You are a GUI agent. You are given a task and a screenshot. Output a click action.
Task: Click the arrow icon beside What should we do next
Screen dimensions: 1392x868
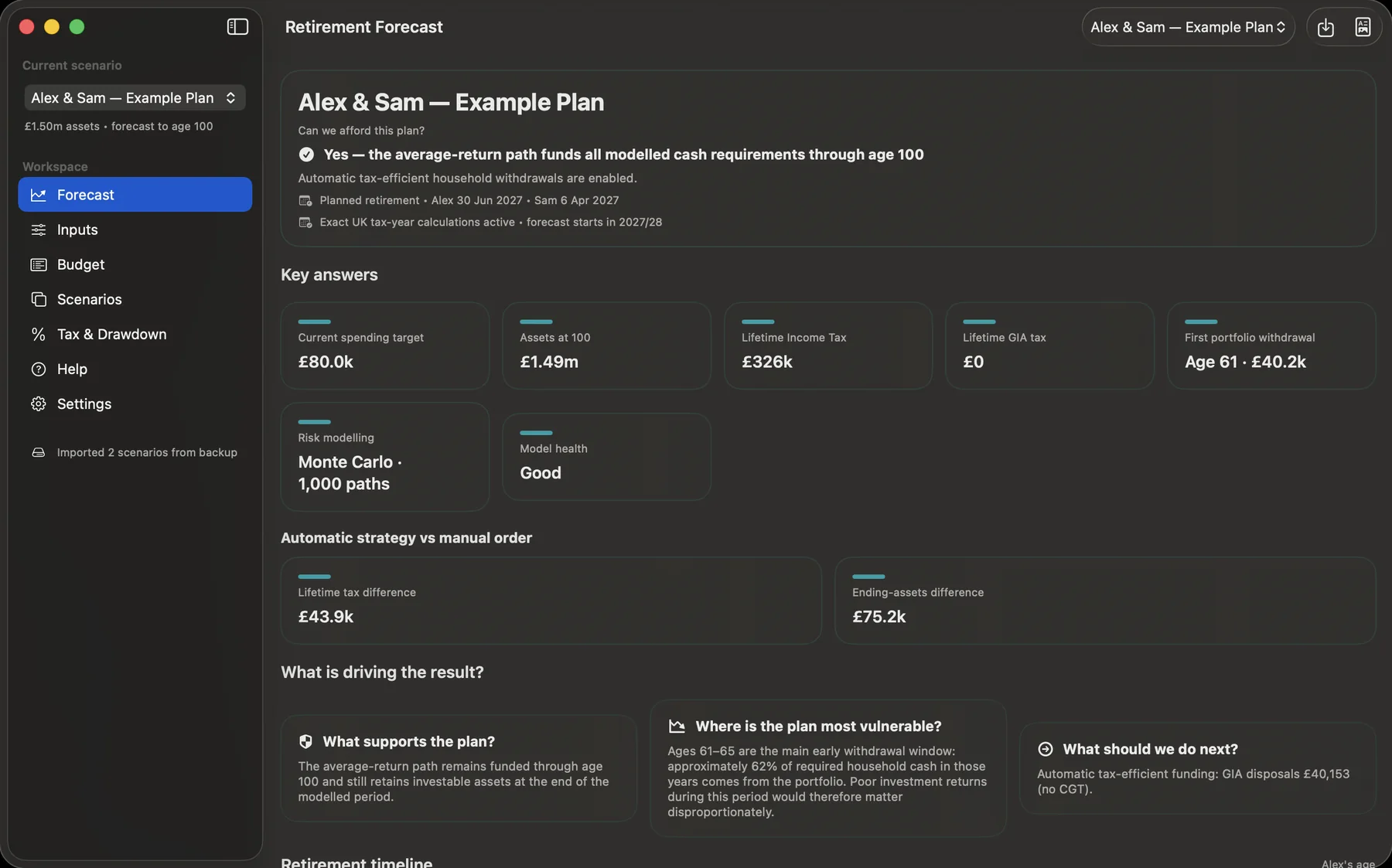1046,749
